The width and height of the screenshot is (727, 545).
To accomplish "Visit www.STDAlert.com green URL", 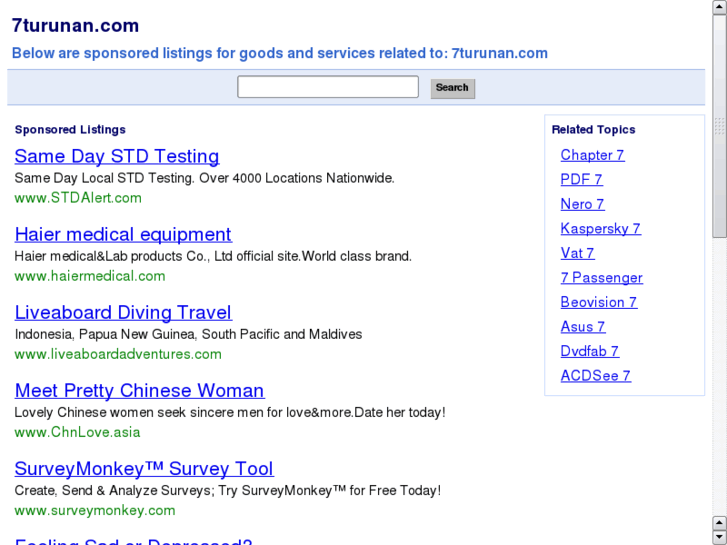I will point(78,198).
